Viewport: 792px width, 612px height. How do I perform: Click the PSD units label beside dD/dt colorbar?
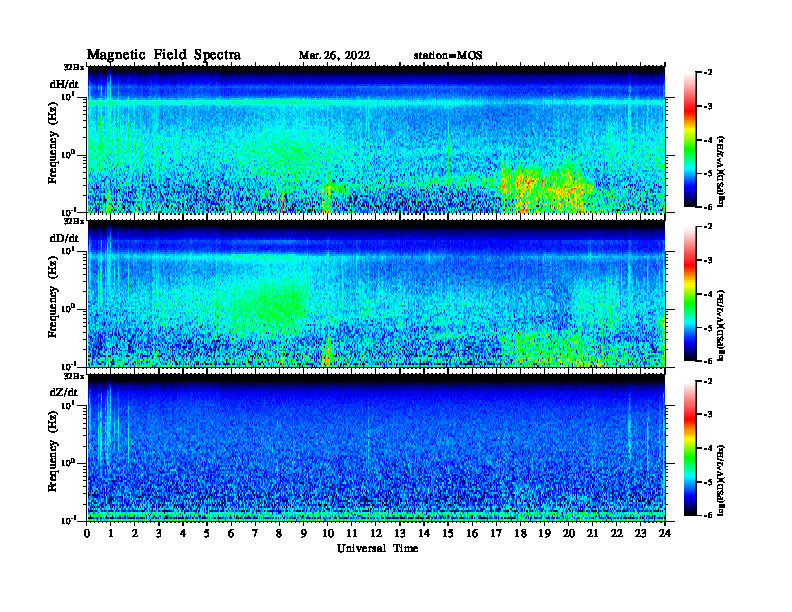pos(721,325)
